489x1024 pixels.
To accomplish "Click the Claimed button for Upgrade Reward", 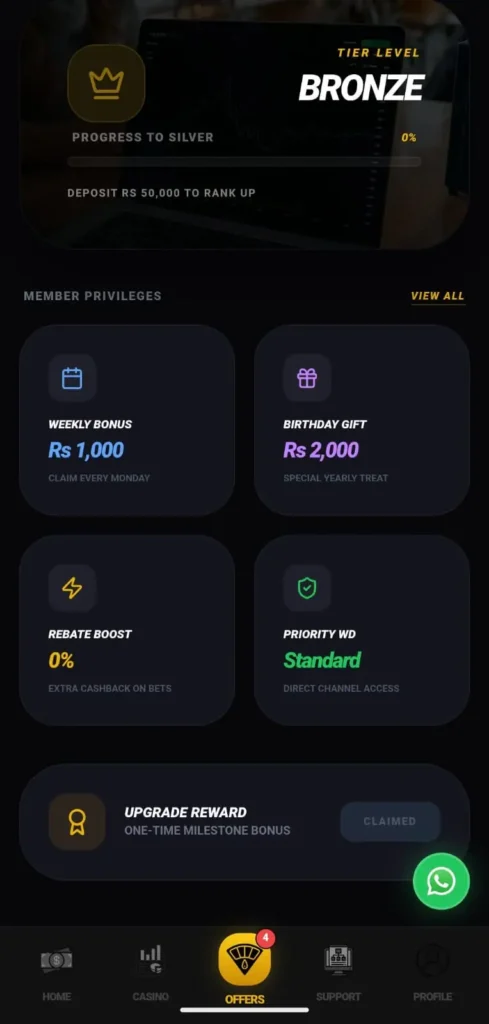I will coord(390,822).
